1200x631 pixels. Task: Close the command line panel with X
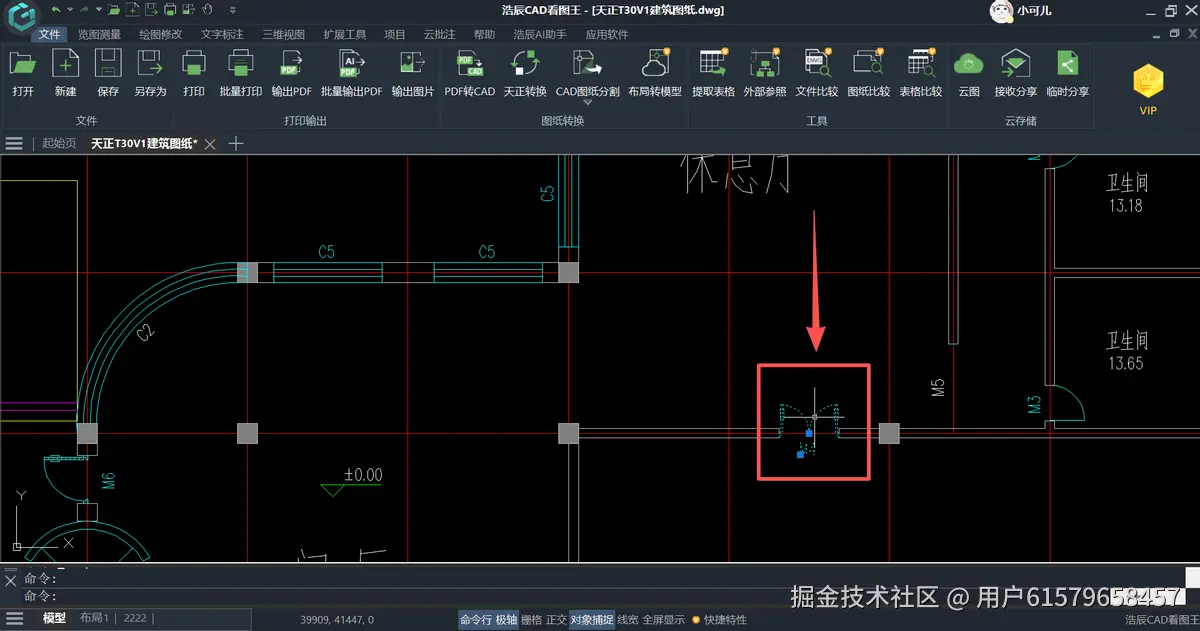click(x=10, y=579)
